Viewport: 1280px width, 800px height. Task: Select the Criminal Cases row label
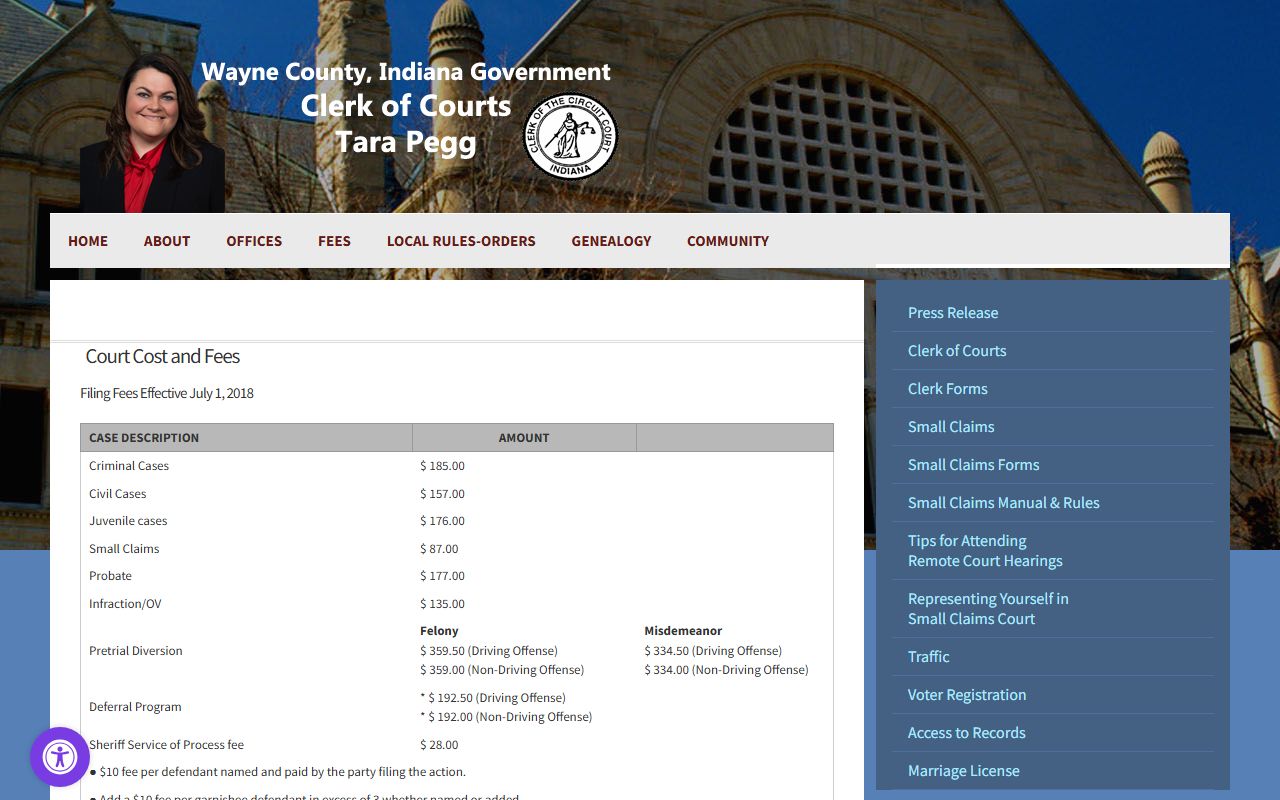pyautogui.click(x=129, y=466)
